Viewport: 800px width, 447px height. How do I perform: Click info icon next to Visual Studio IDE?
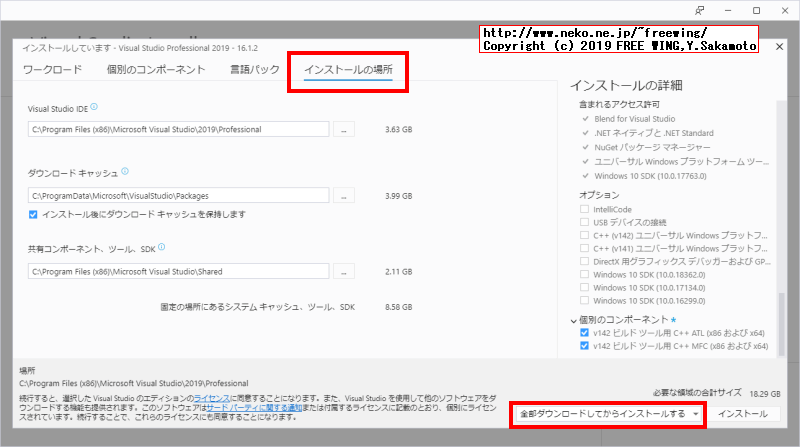(94, 107)
